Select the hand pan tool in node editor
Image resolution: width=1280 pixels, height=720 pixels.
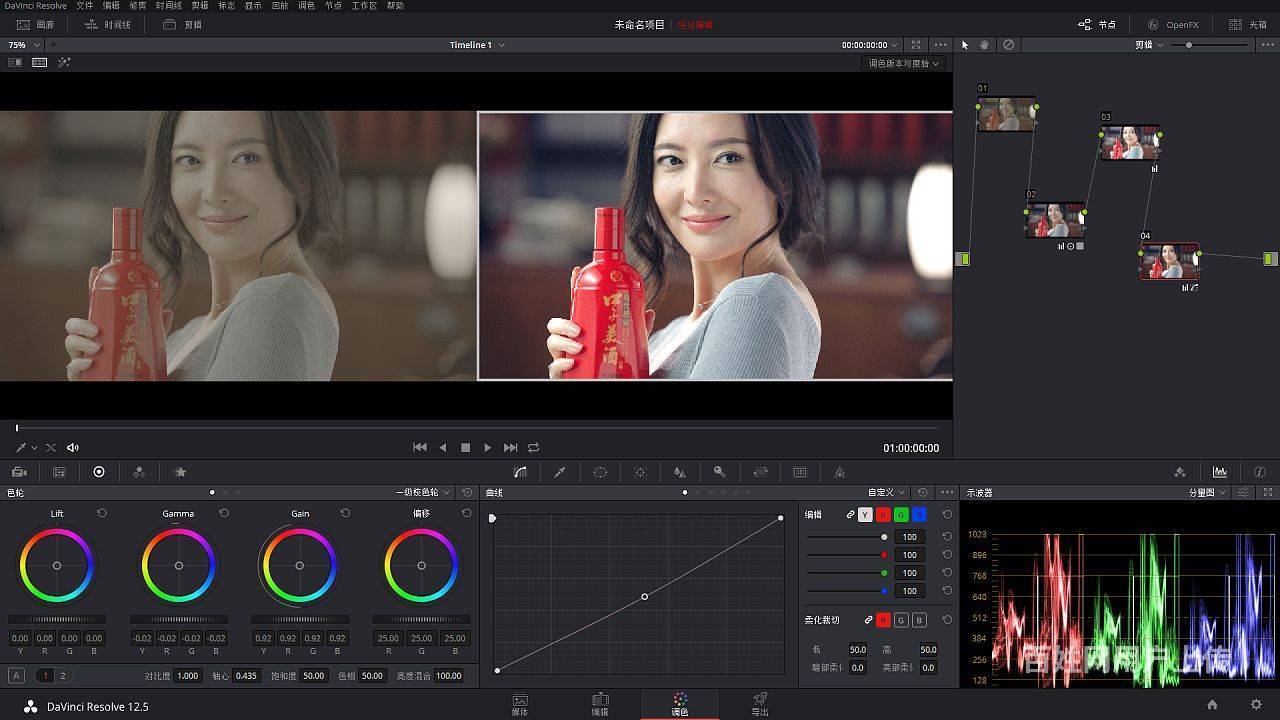coord(985,45)
